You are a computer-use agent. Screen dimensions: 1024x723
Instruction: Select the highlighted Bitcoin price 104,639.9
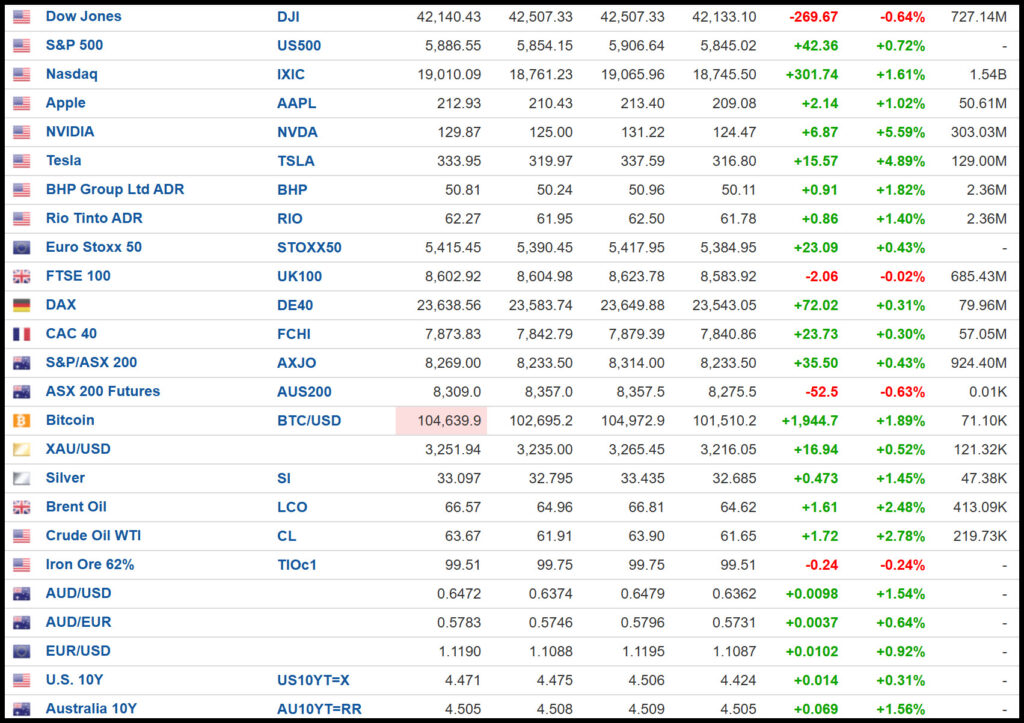449,421
